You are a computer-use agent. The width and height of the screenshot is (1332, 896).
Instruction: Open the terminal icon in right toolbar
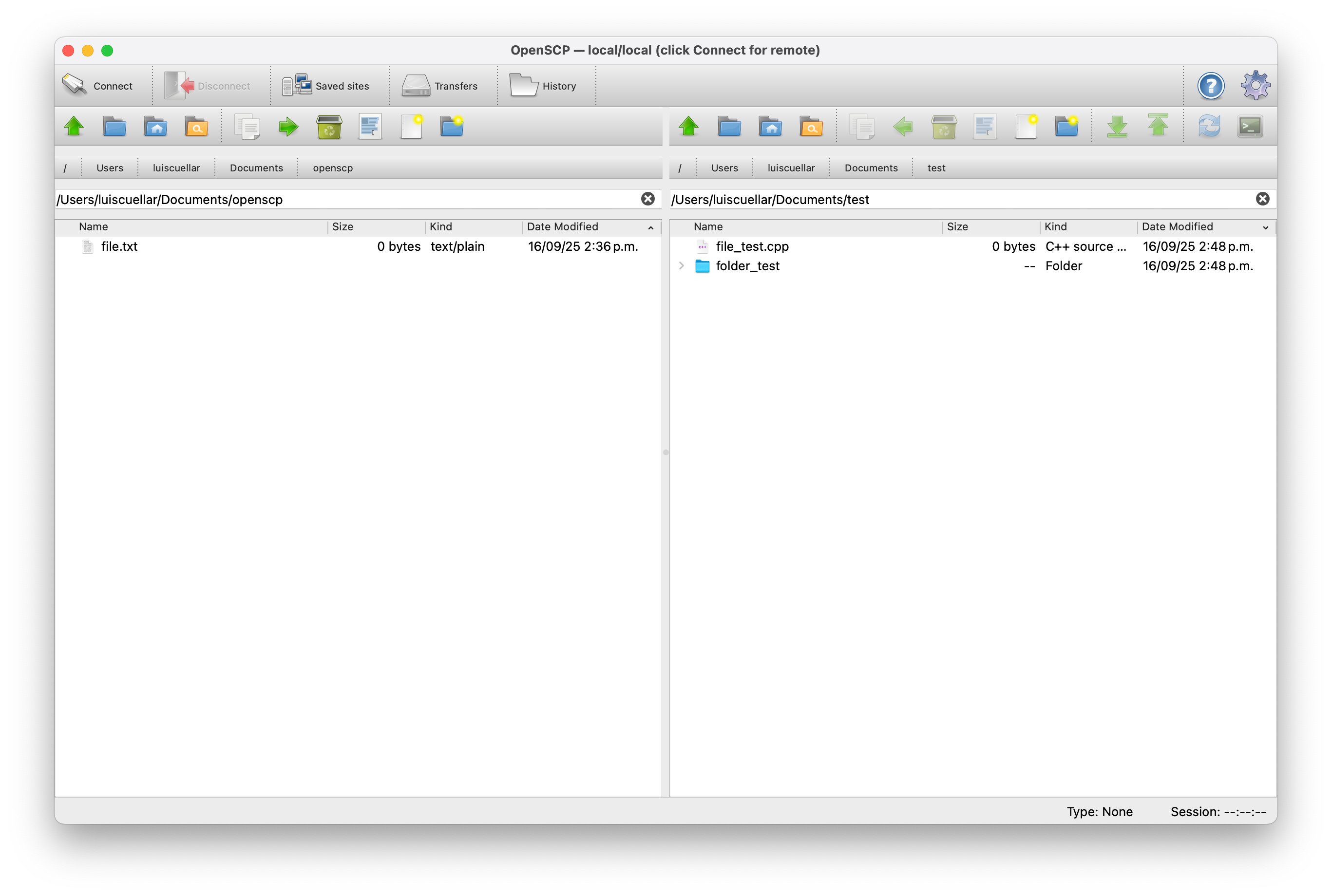click(x=1250, y=126)
